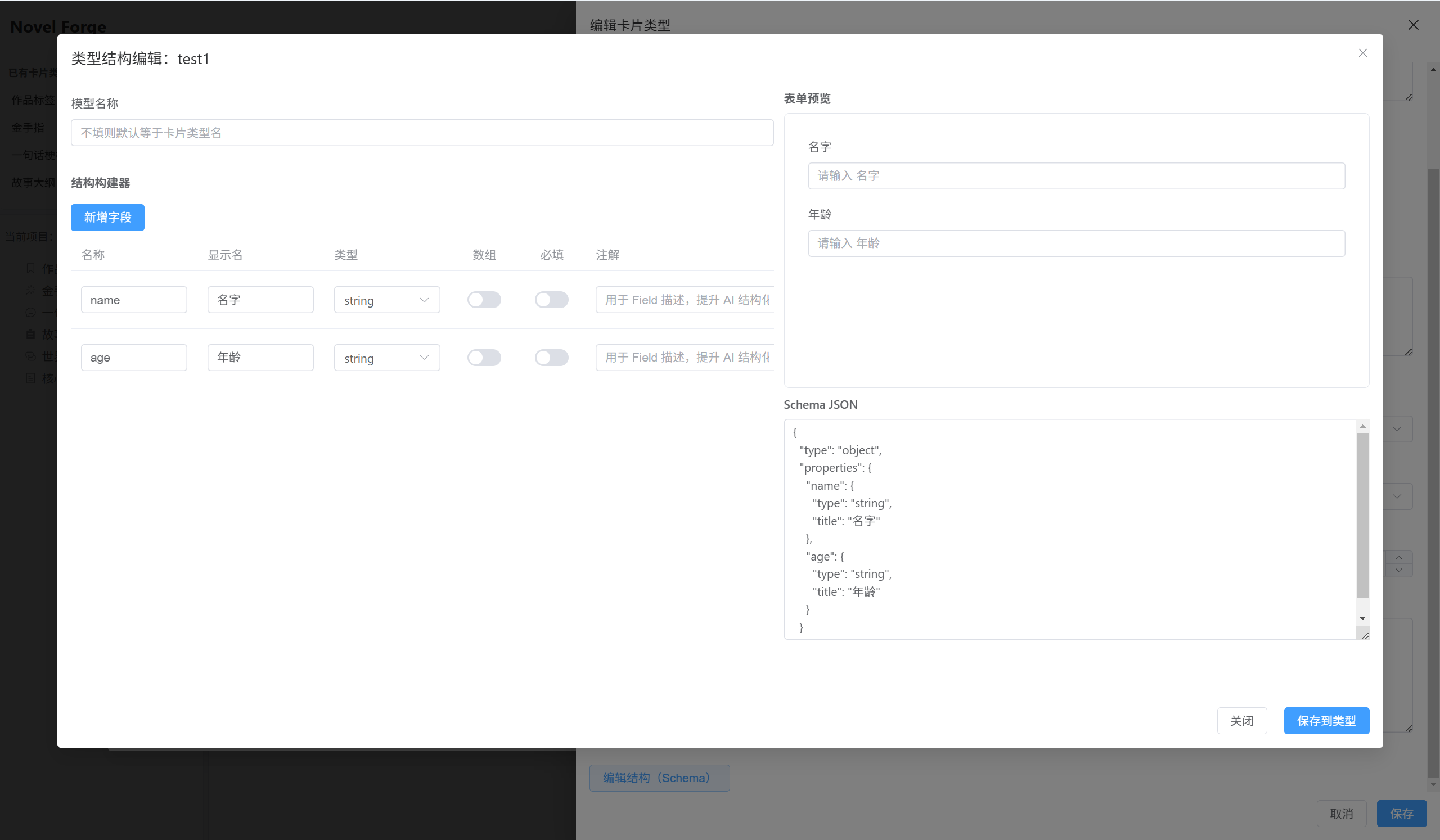Click the 保存到类型 button
Image resolution: width=1440 pixels, height=840 pixels.
[1326, 721]
